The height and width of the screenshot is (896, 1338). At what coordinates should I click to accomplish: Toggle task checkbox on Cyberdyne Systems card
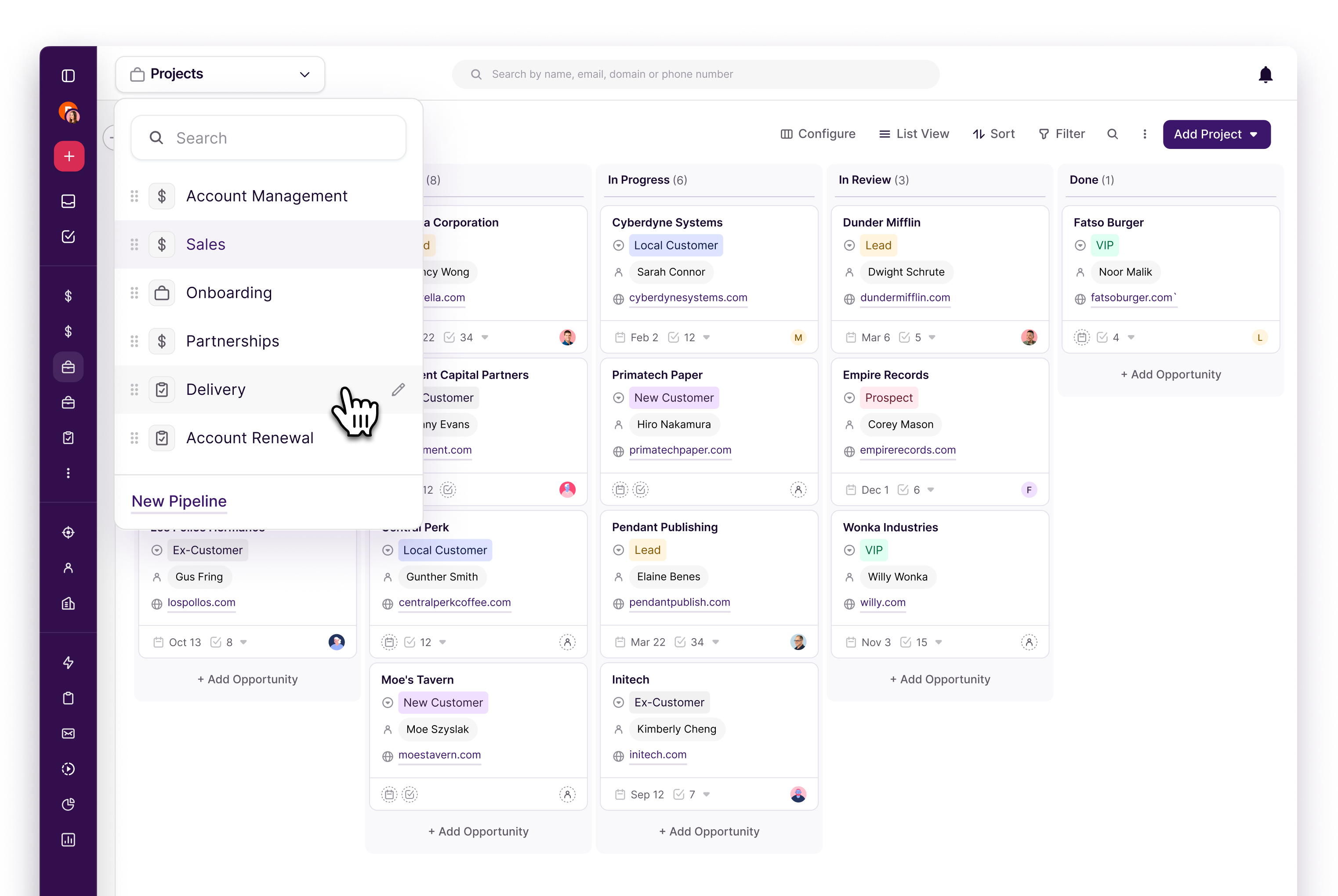point(673,337)
